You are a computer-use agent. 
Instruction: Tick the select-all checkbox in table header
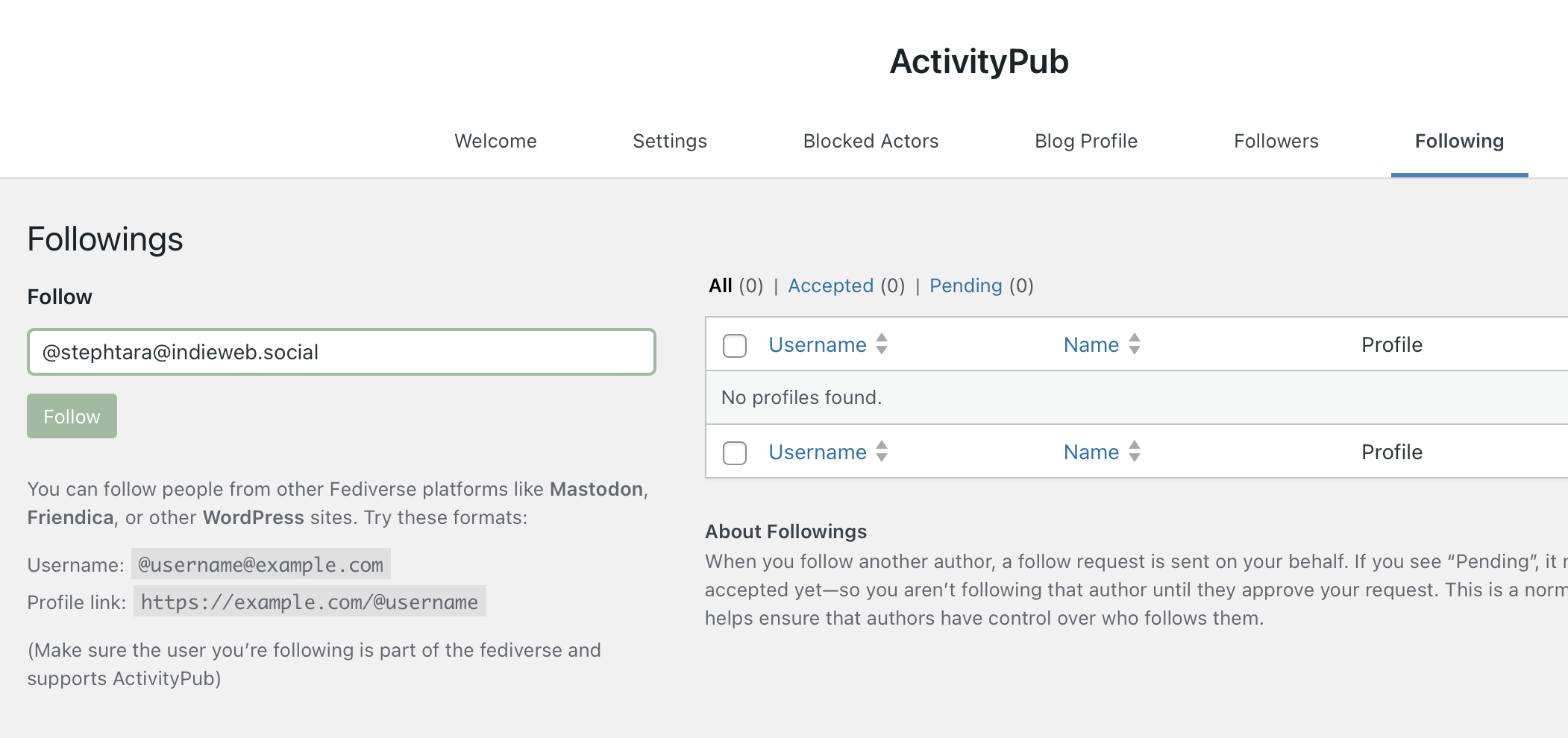click(735, 346)
